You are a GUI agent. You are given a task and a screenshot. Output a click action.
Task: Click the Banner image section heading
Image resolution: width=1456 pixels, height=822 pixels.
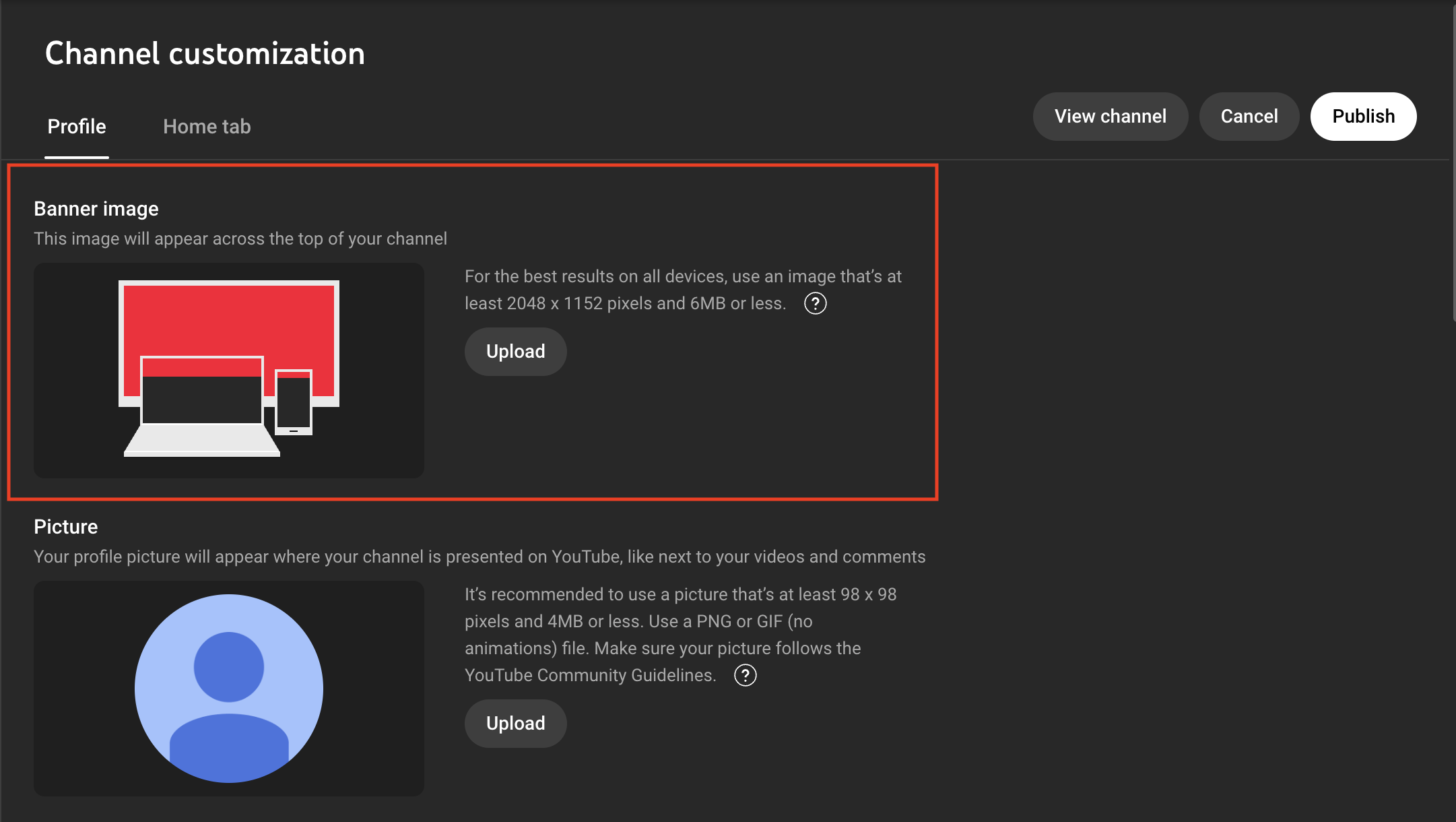click(96, 209)
